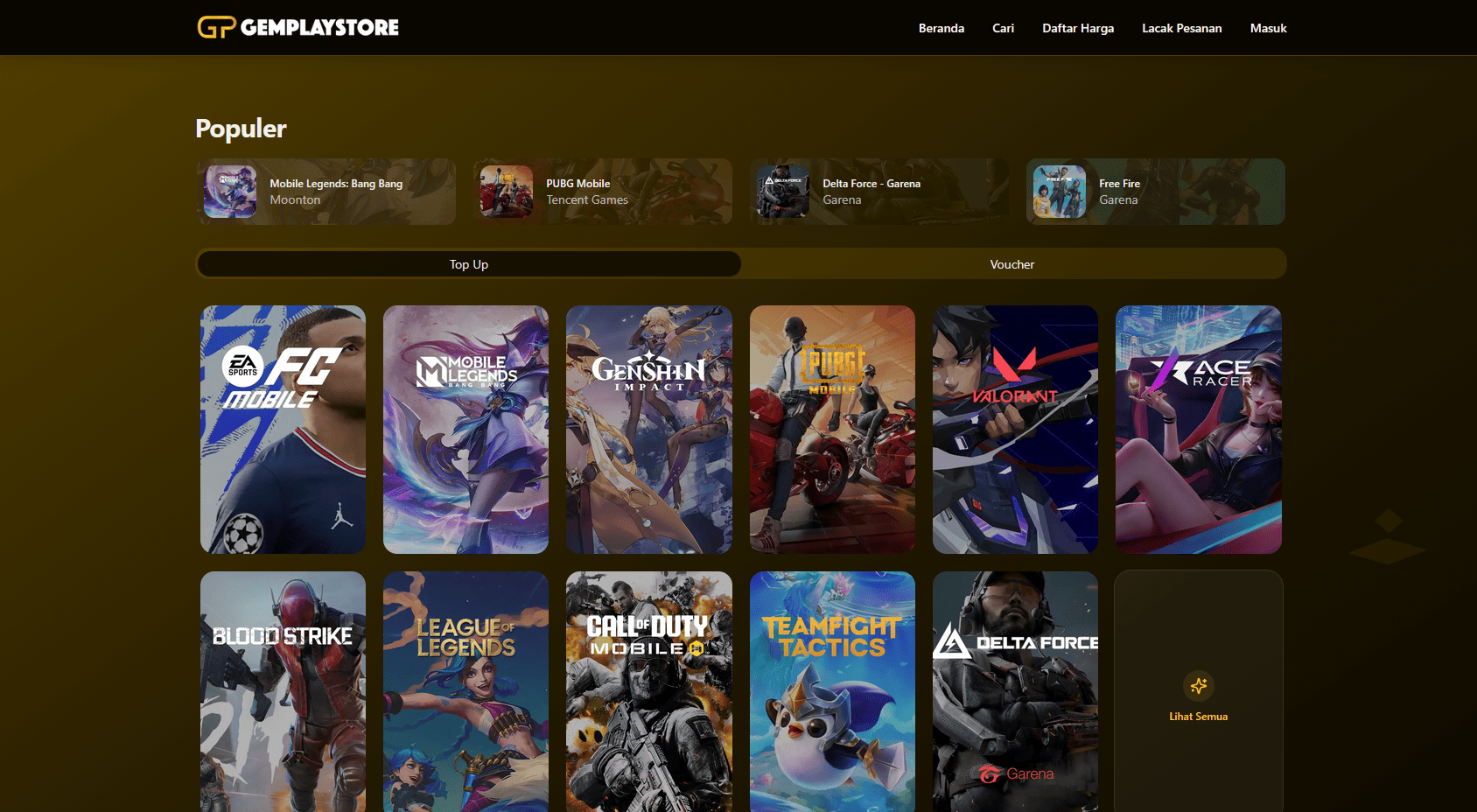Open the Delta Force Garena popular icon
This screenshot has width=1477, height=812.
coord(783,192)
